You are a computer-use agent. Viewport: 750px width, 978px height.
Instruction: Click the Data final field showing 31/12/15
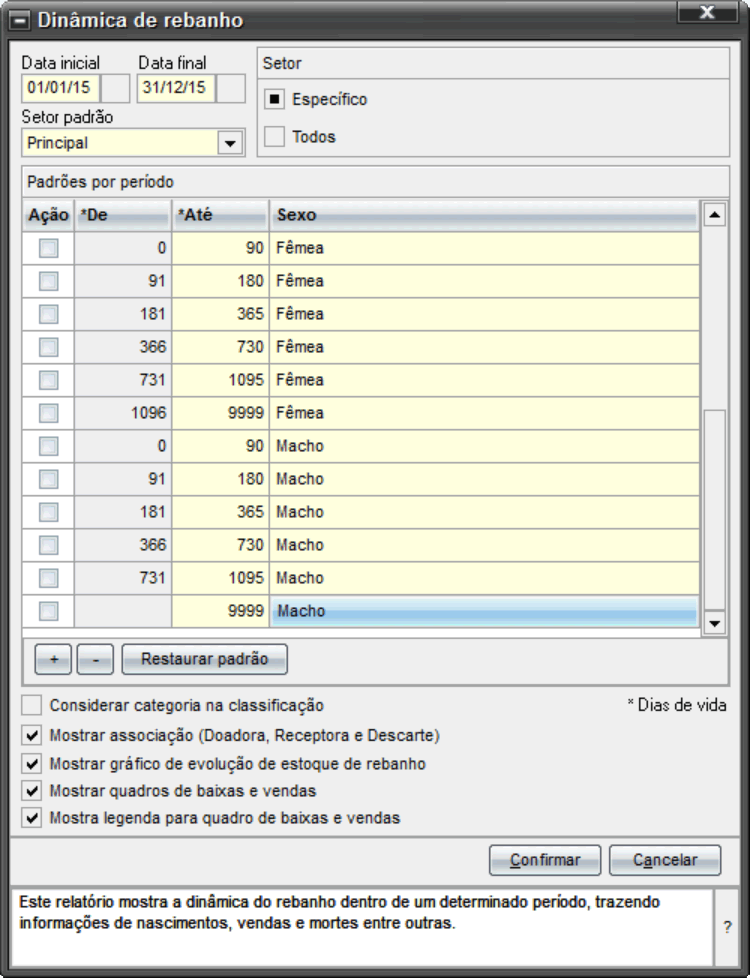(x=177, y=88)
